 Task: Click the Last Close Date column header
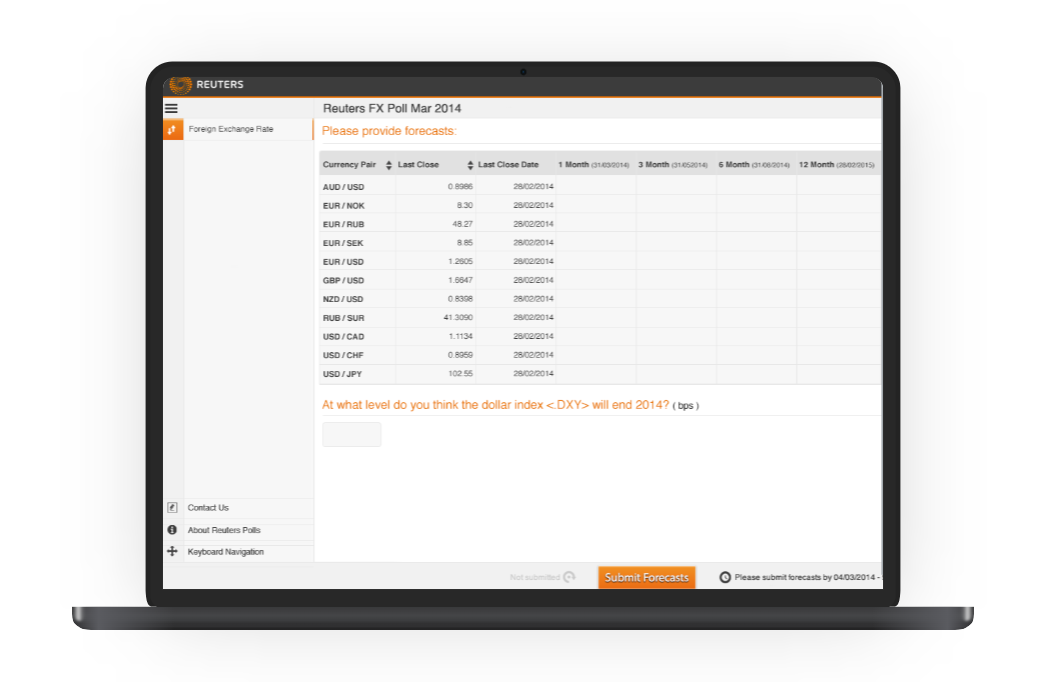[508, 165]
